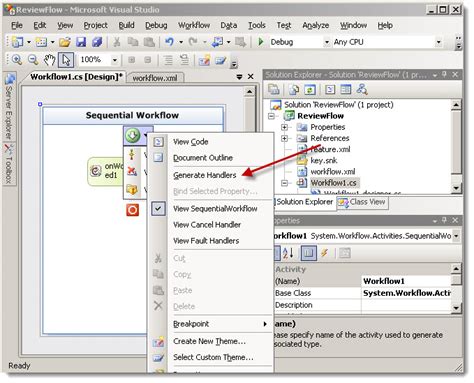Click the red workflow end stop icon
The height and width of the screenshot is (383, 474).
pyautogui.click(x=132, y=210)
